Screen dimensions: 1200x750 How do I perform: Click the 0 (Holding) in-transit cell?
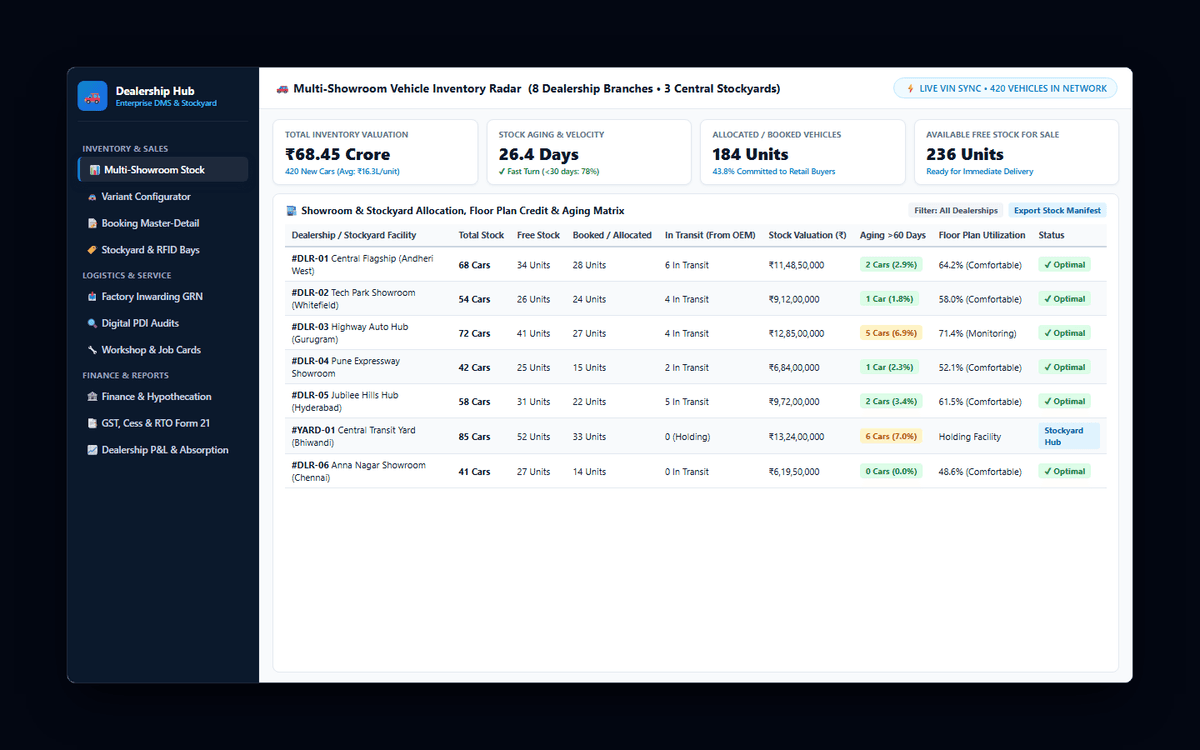(x=687, y=436)
